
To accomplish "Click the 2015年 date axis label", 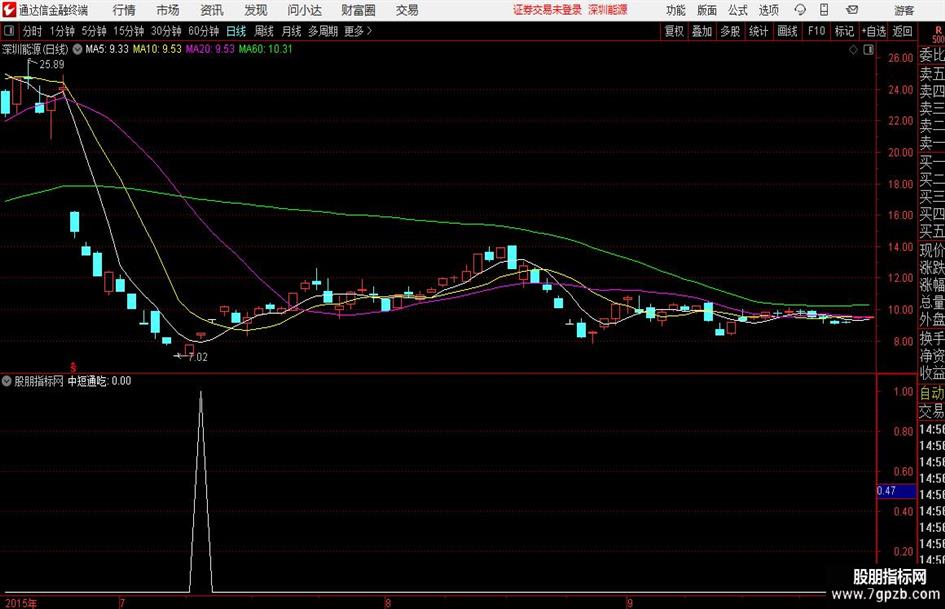I will [x=20, y=603].
